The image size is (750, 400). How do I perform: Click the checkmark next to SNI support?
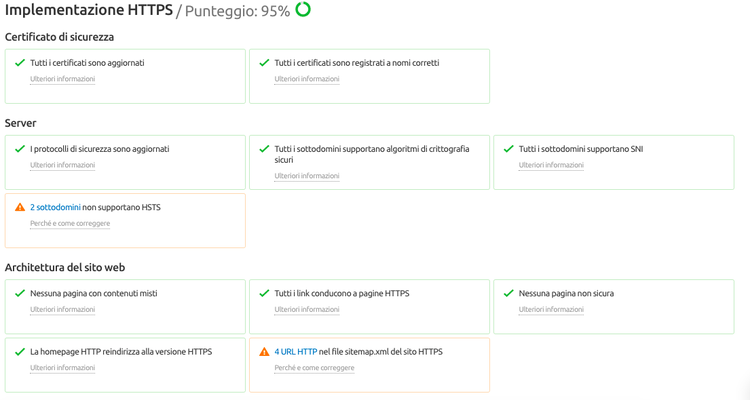point(508,149)
